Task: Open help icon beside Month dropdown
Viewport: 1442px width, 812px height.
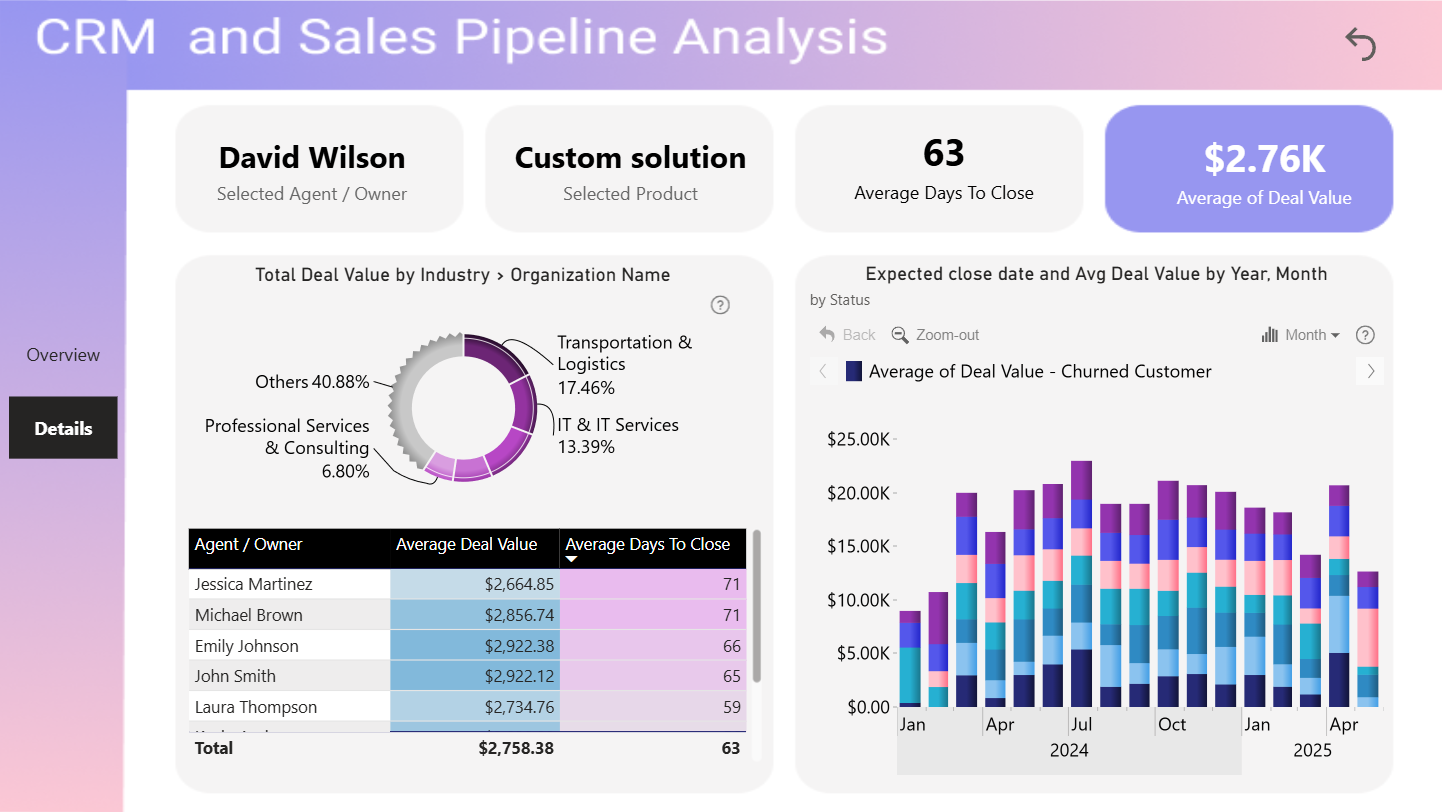Action: pyautogui.click(x=1365, y=335)
